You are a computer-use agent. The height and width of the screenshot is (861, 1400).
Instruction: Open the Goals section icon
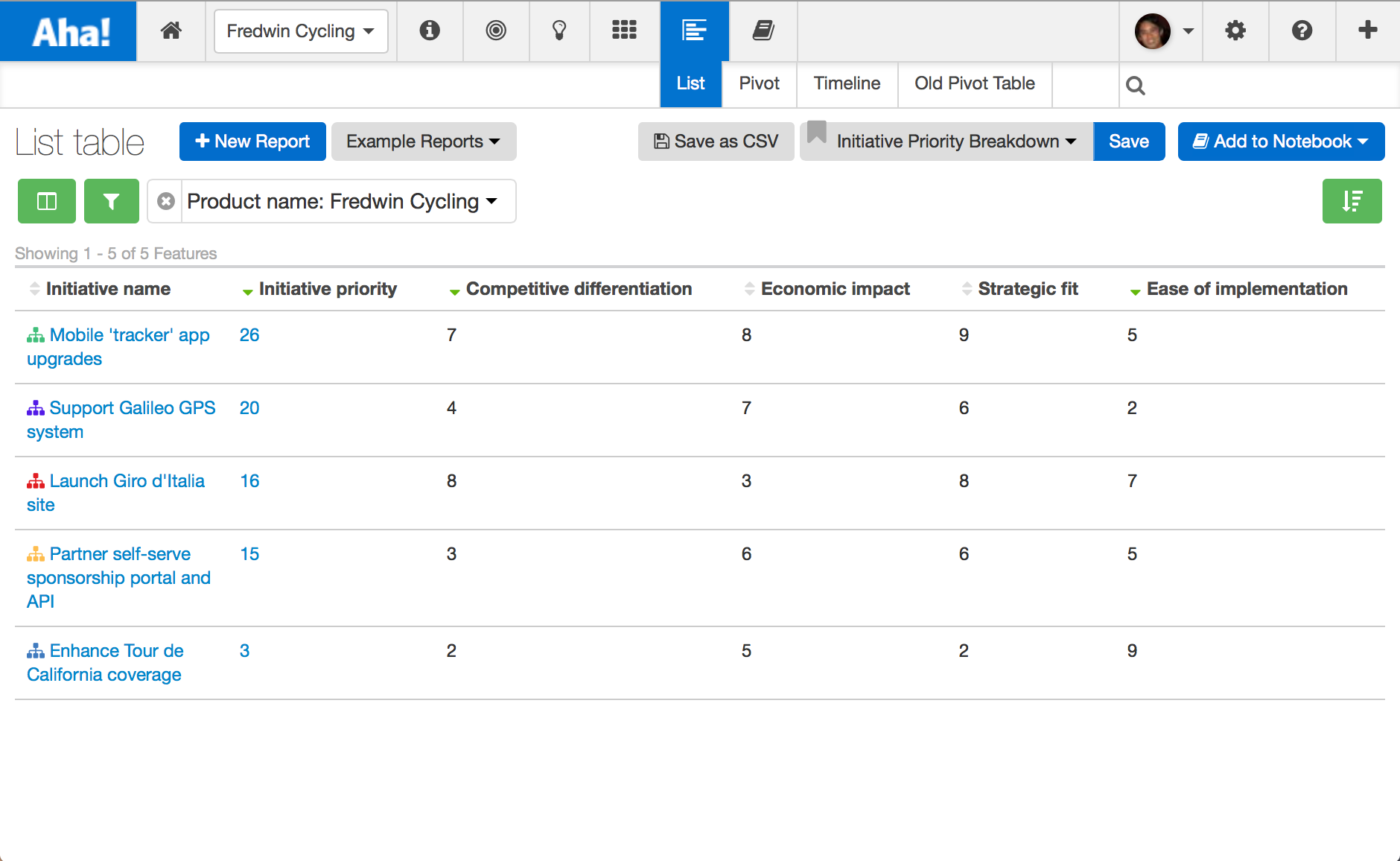click(496, 31)
